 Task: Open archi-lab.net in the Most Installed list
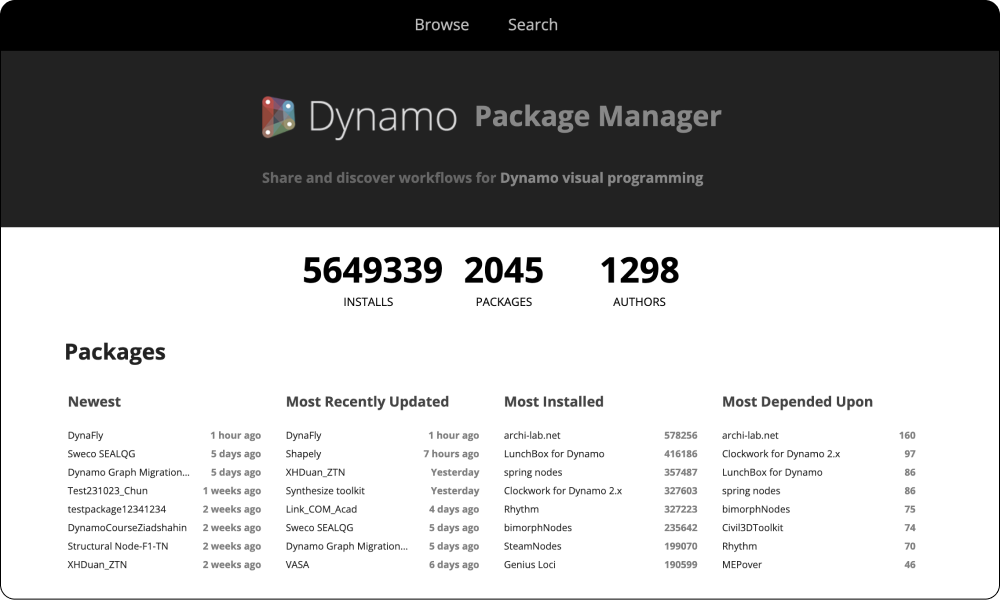tap(532, 436)
